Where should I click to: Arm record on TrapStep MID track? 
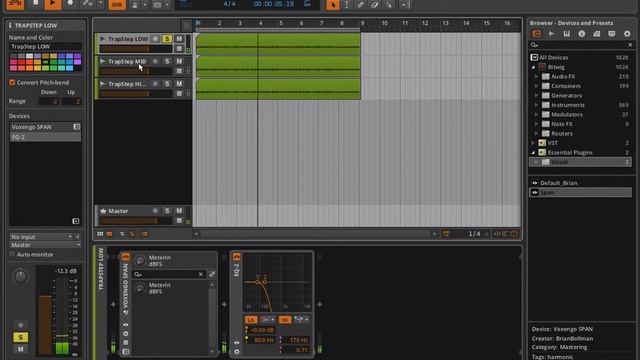[x=155, y=61]
